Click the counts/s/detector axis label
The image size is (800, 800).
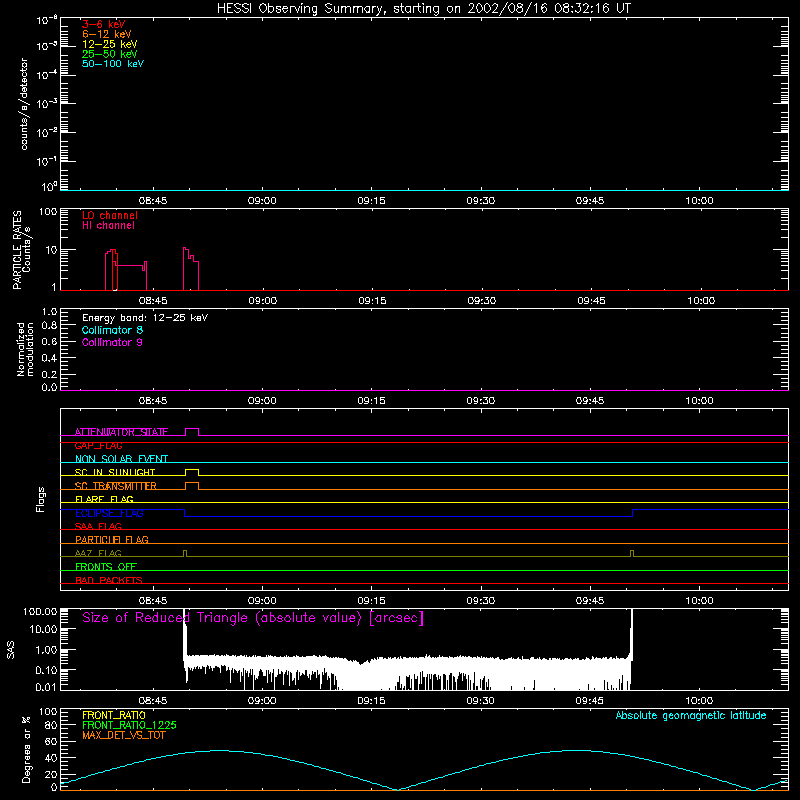coord(24,104)
